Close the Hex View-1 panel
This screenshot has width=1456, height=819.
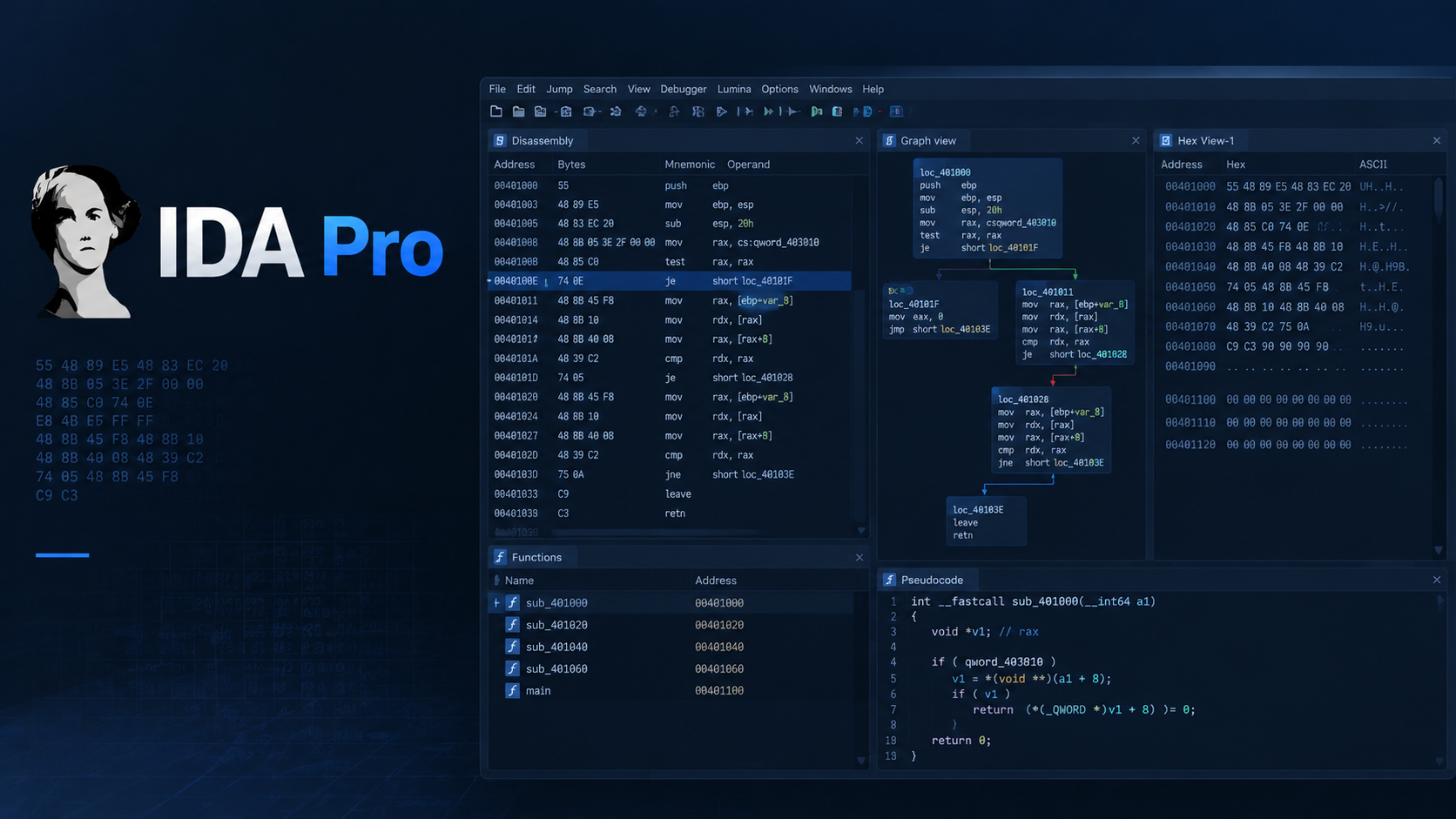[1437, 140]
